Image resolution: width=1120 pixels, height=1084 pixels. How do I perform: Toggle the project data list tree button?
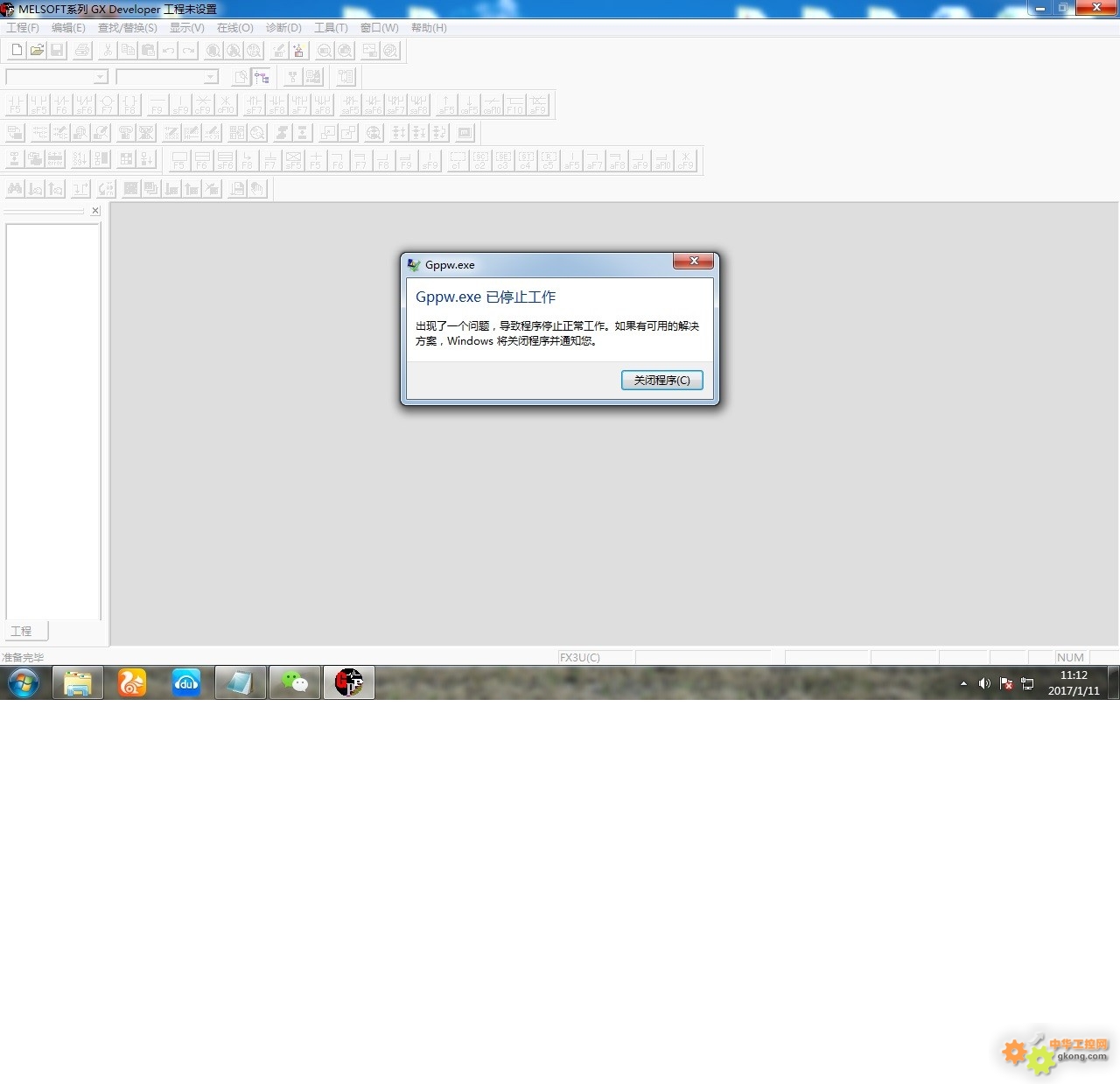point(261,78)
